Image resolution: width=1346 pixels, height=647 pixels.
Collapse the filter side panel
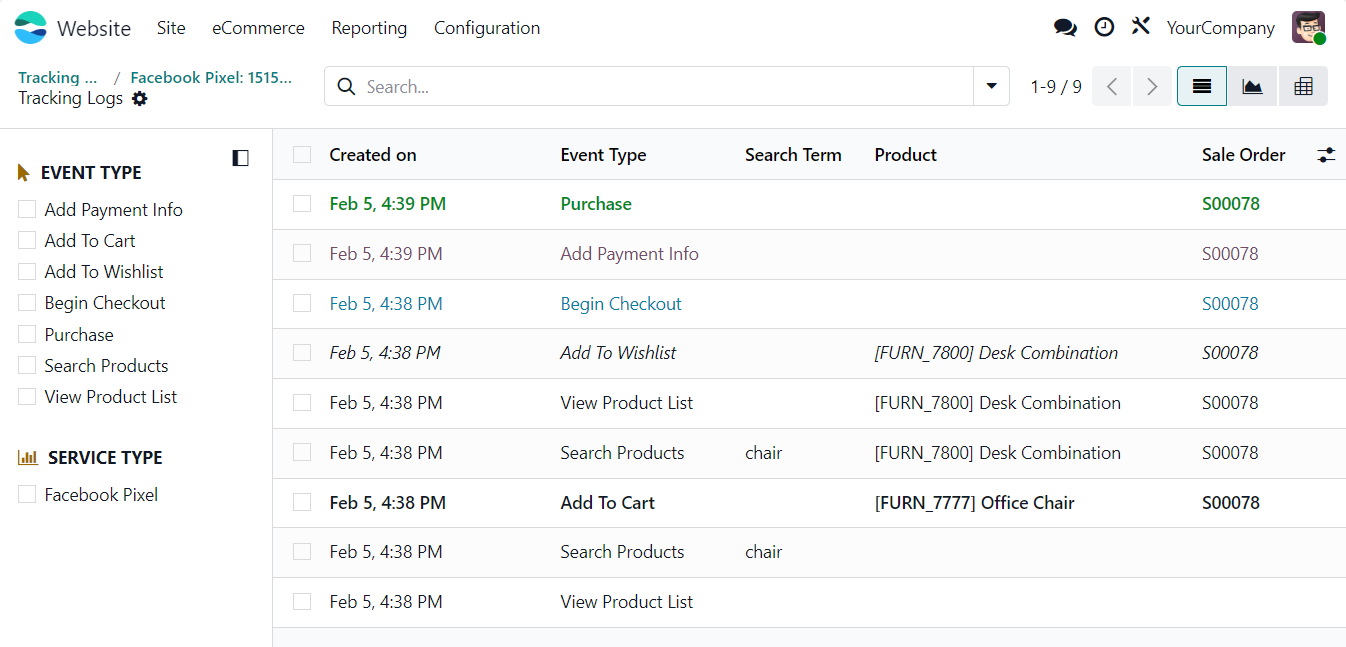tap(240, 158)
